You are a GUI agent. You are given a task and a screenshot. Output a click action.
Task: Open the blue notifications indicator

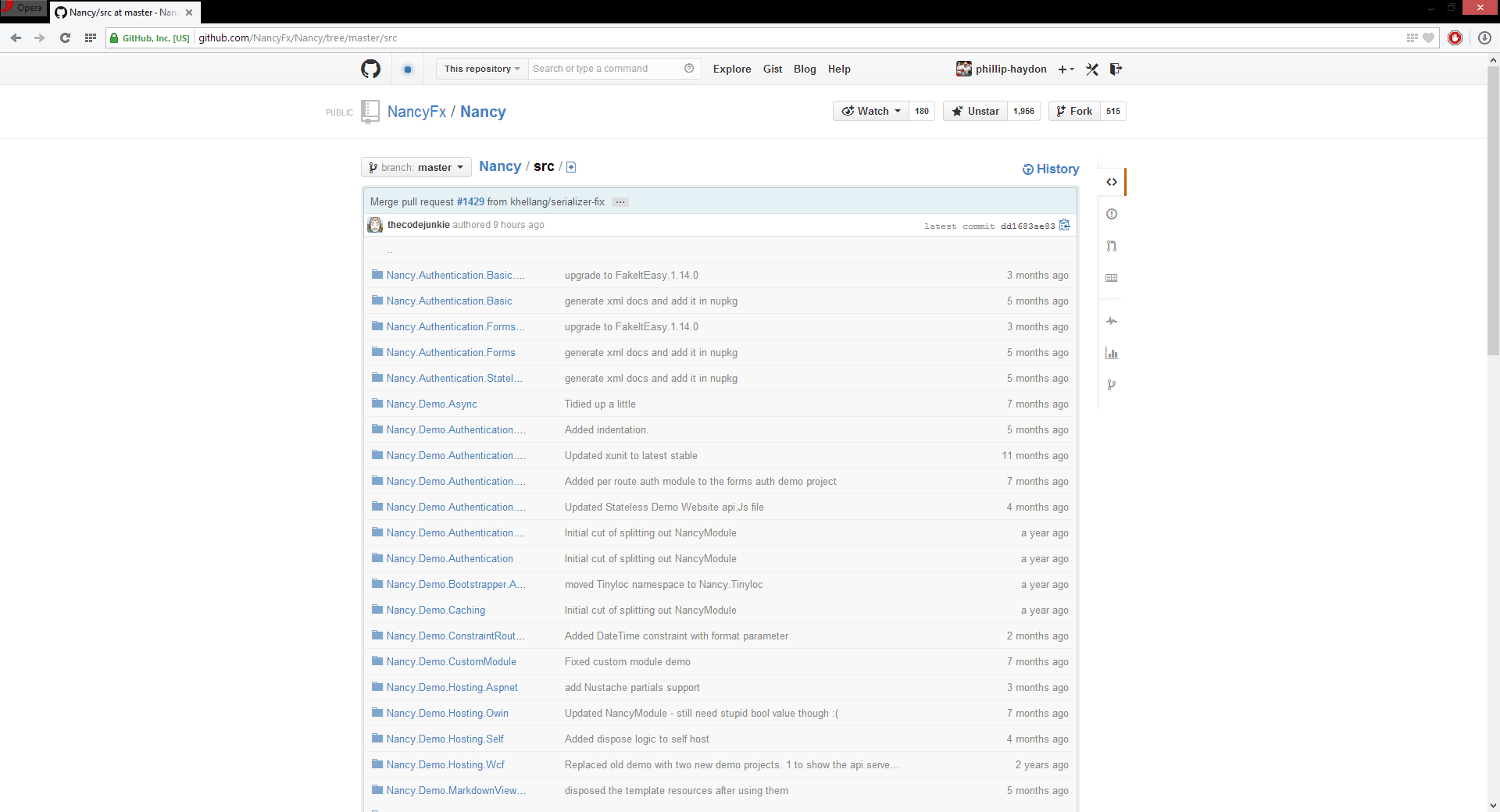point(407,69)
